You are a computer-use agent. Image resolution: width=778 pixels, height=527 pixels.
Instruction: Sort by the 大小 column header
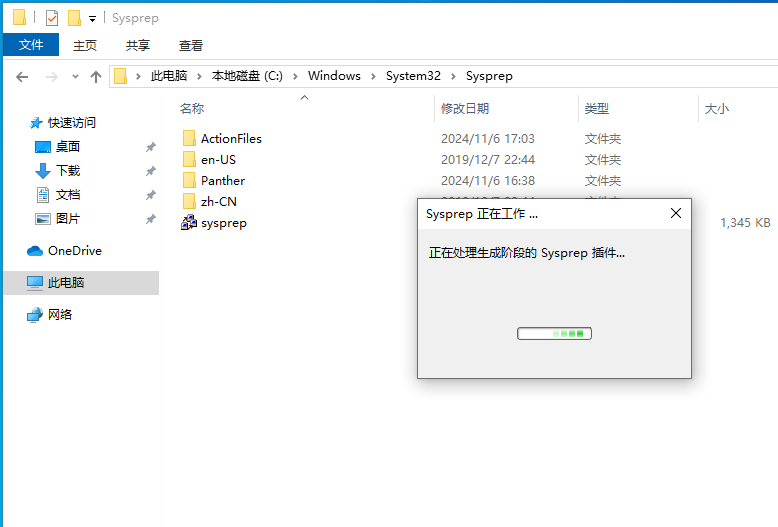[716, 109]
